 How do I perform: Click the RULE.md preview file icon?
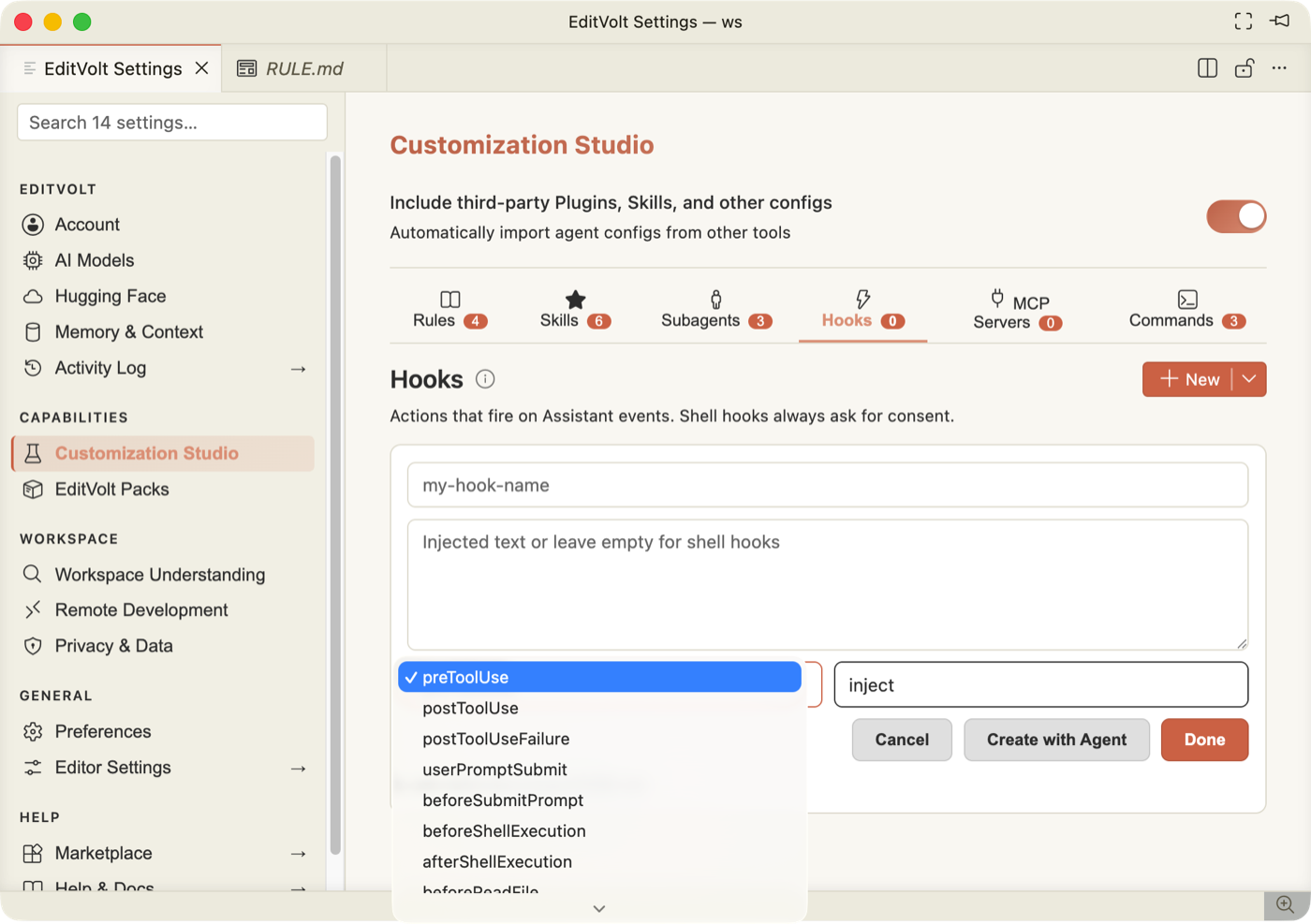point(247,68)
